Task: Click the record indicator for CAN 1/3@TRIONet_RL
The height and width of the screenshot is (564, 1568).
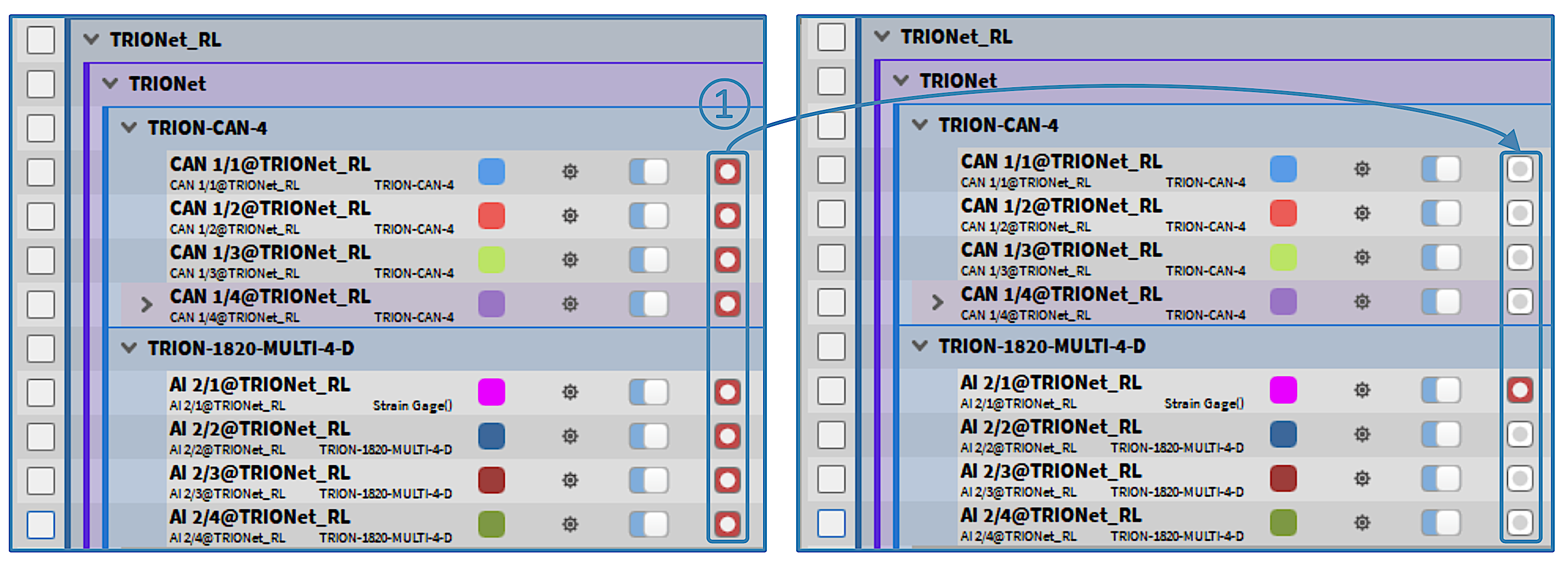Action: pos(728,260)
